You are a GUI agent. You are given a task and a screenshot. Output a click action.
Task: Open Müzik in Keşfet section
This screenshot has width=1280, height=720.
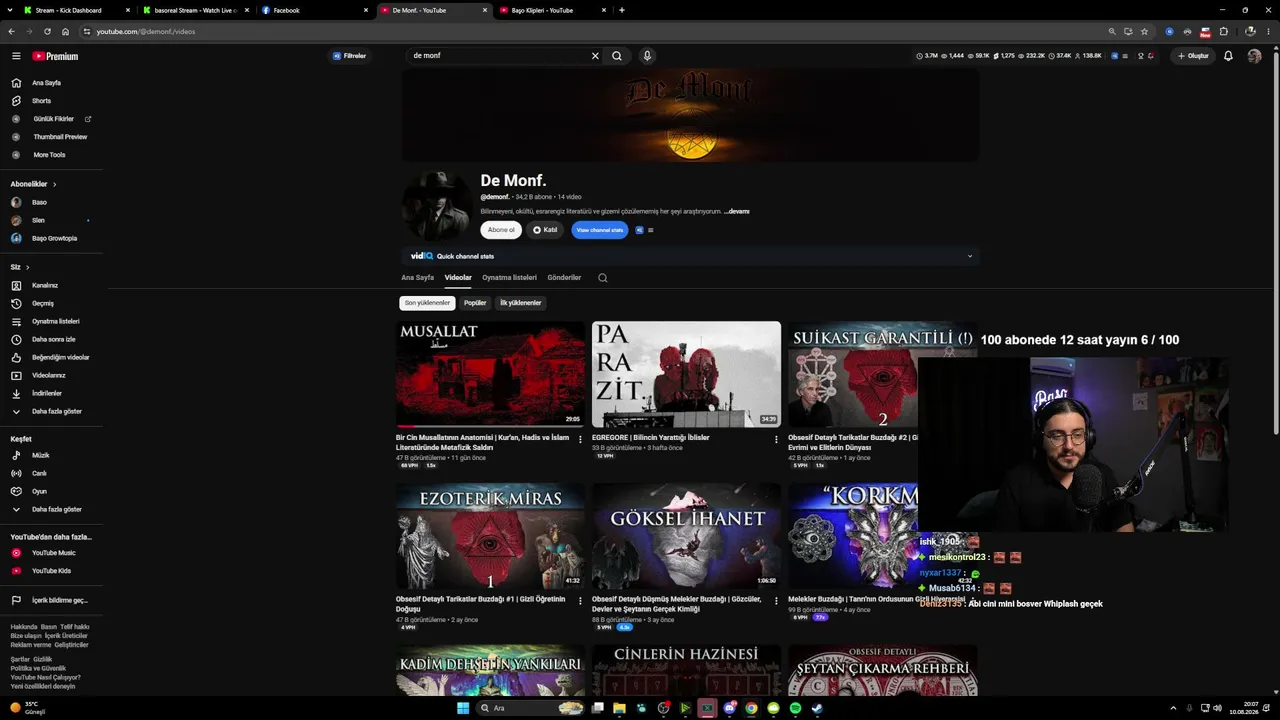click(40, 455)
